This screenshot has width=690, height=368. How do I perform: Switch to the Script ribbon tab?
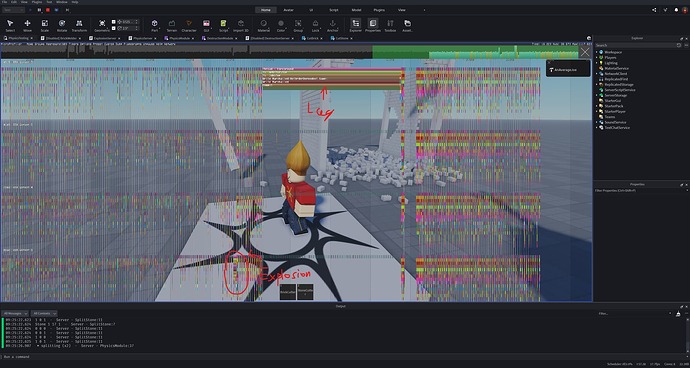[x=334, y=10]
